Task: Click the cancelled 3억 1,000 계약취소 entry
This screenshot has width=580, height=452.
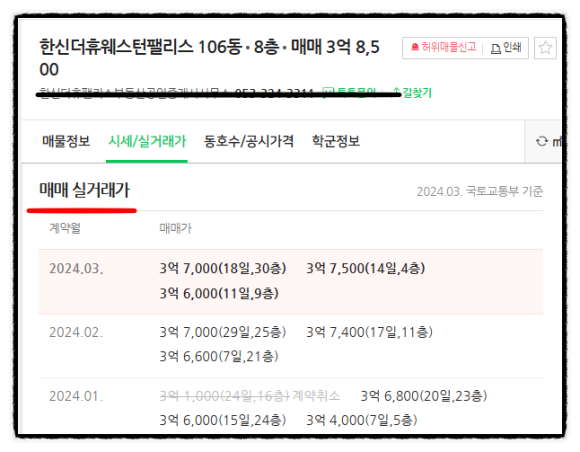Action: [250, 396]
